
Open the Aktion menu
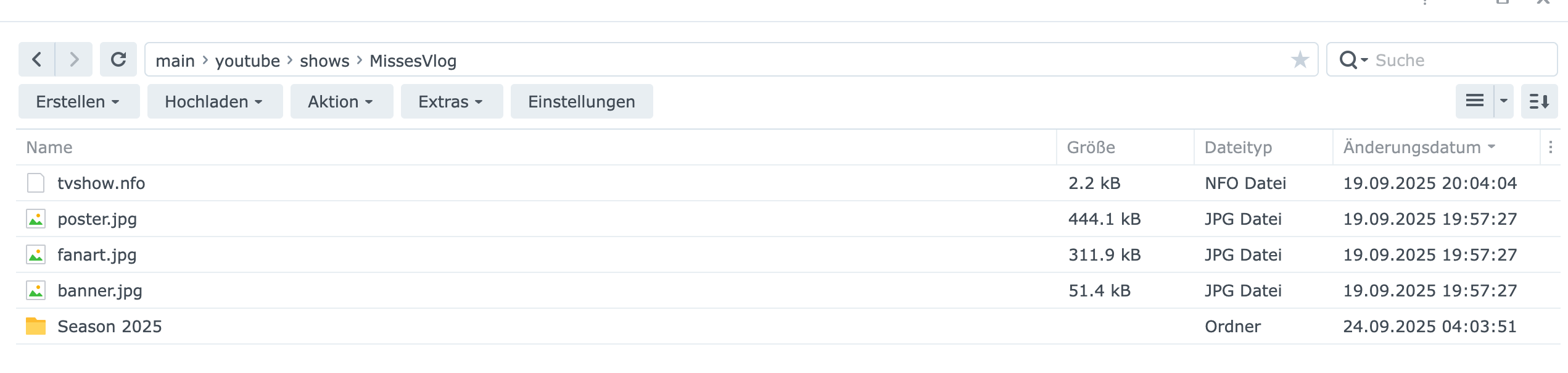pyautogui.click(x=341, y=101)
